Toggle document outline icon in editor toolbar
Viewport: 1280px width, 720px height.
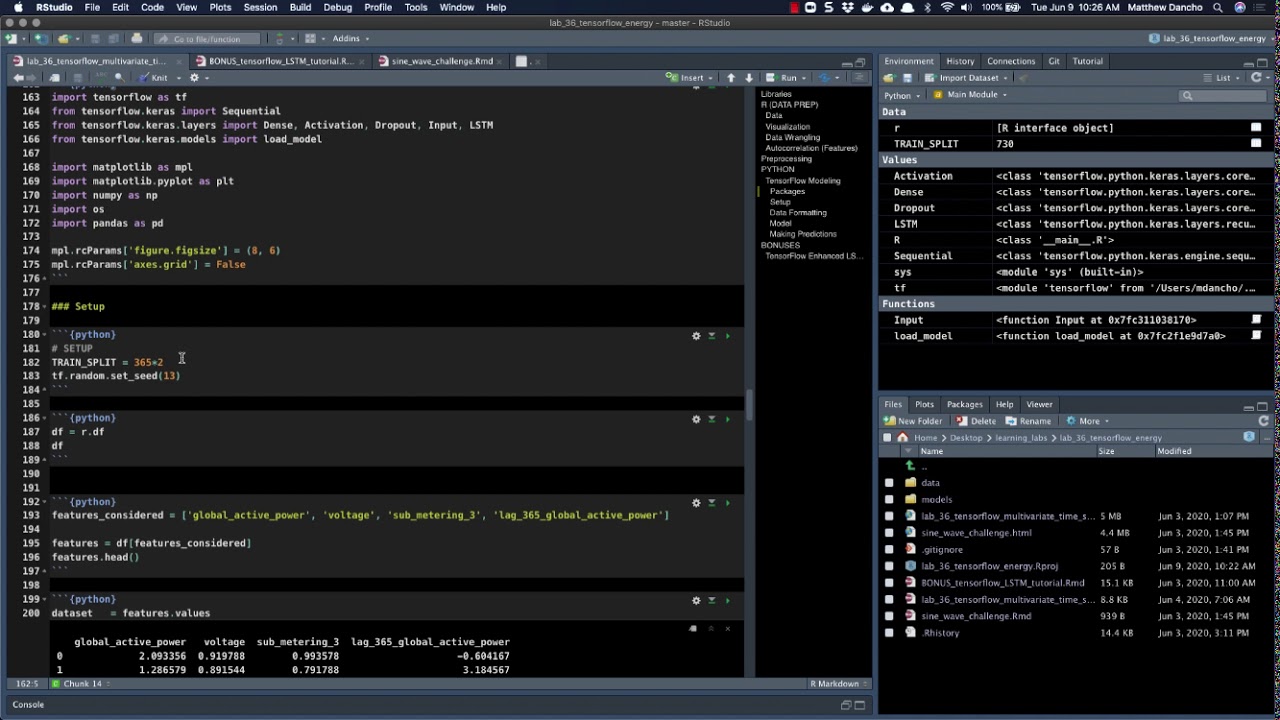tap(861, 78)
